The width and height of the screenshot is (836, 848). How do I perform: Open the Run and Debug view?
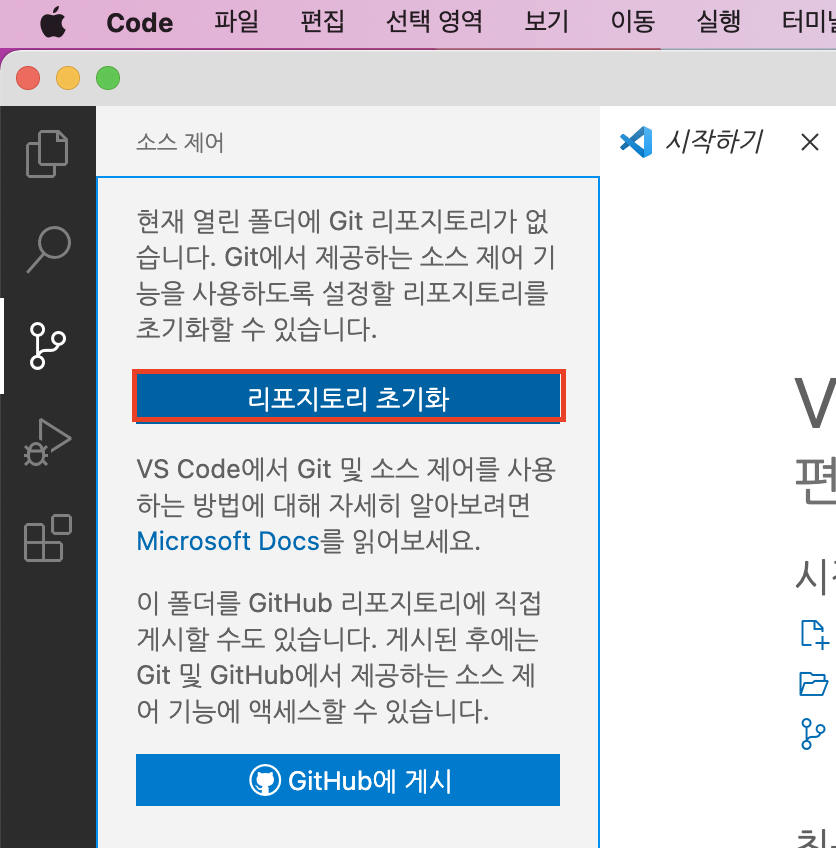[48, 442]
